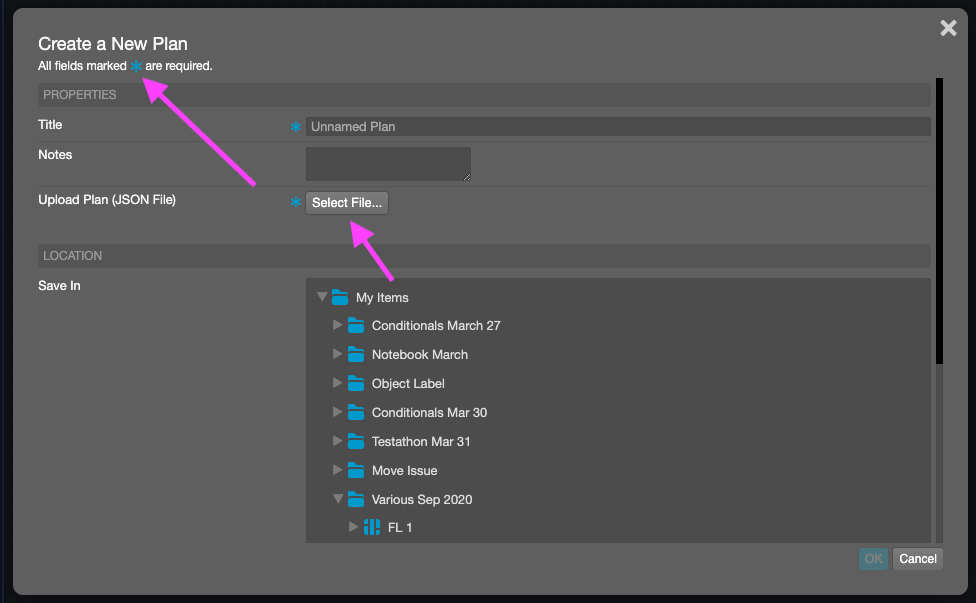Click inside the Notes text area

click(388, 163)
